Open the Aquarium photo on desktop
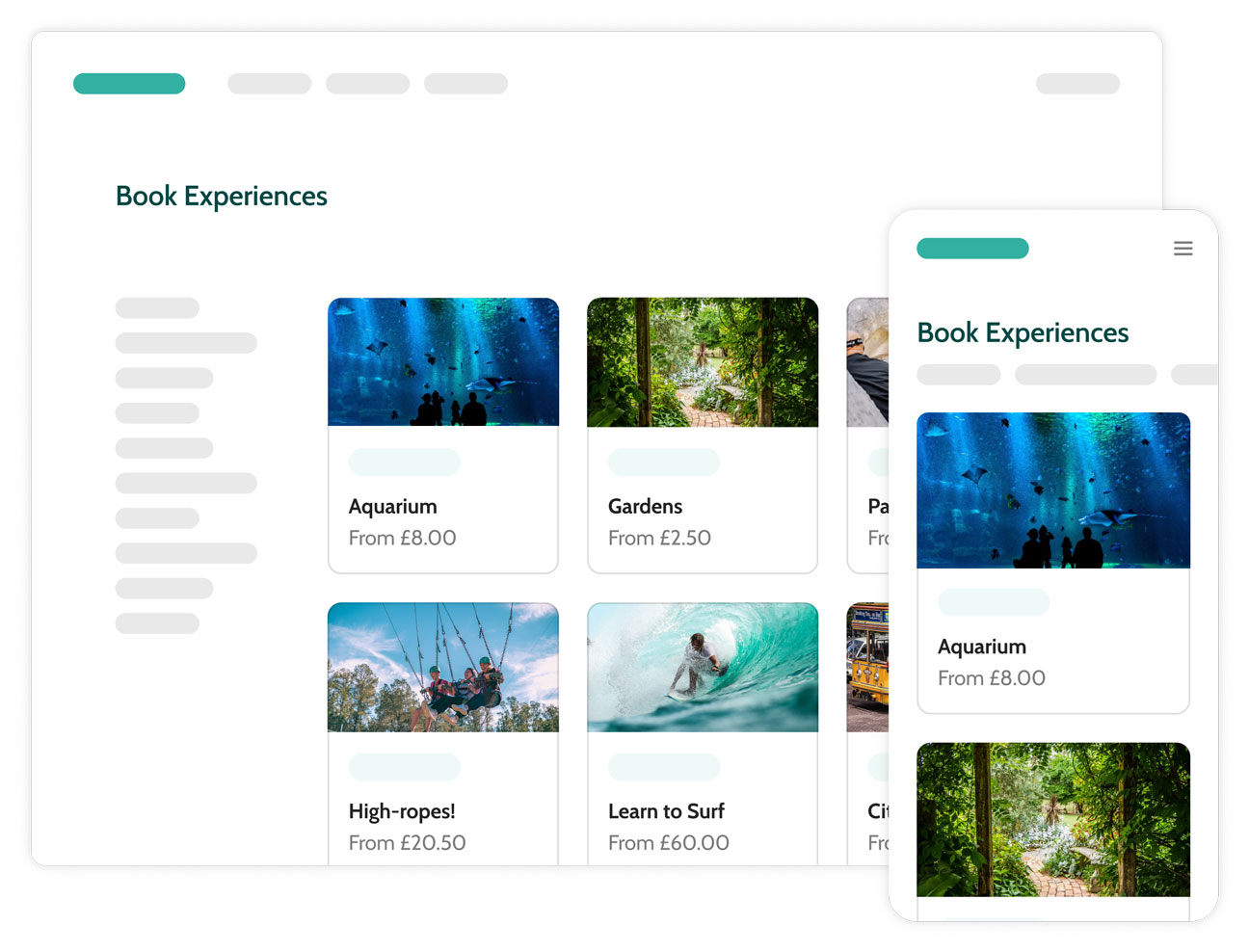This screenshot has height=952, width=1249. (x=443, y=362)
